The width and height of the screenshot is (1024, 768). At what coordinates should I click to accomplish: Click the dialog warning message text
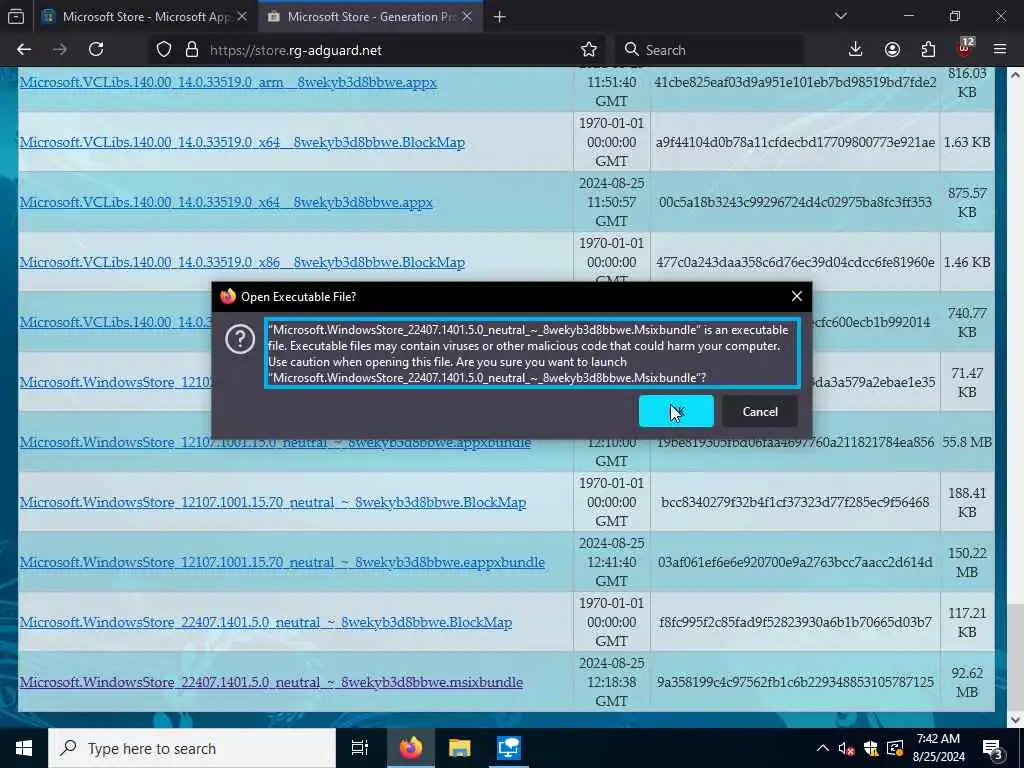coord(532,353)
